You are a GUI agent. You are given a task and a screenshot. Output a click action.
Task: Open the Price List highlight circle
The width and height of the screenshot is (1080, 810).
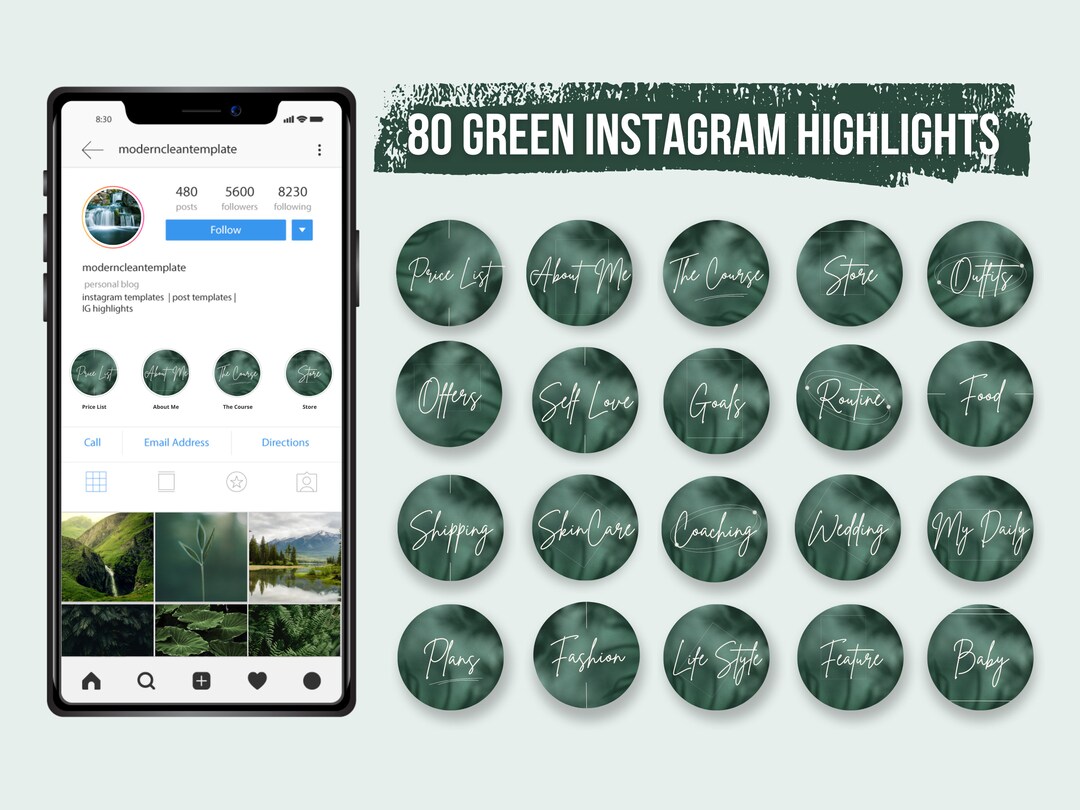93,371
